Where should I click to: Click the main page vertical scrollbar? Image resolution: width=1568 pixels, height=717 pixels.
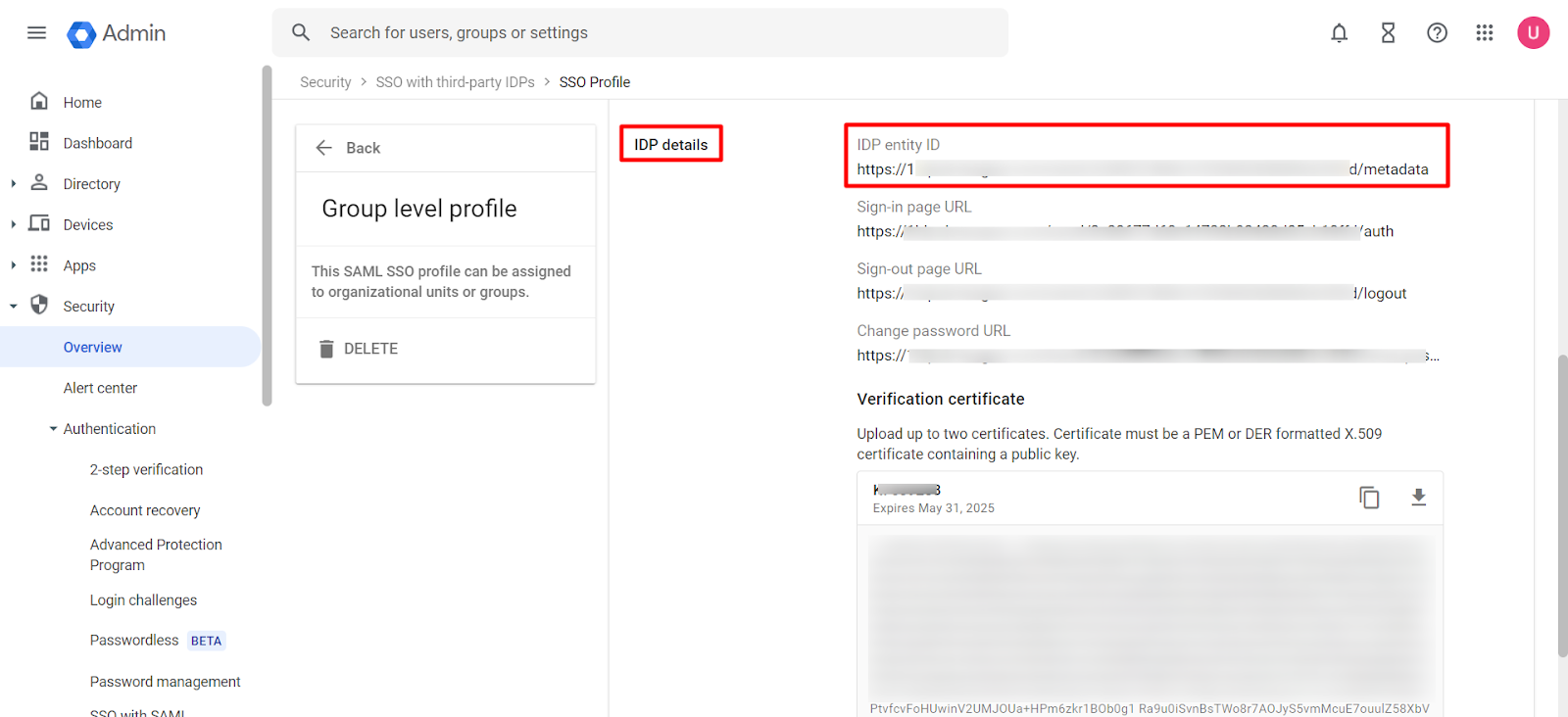(1562, 504)
